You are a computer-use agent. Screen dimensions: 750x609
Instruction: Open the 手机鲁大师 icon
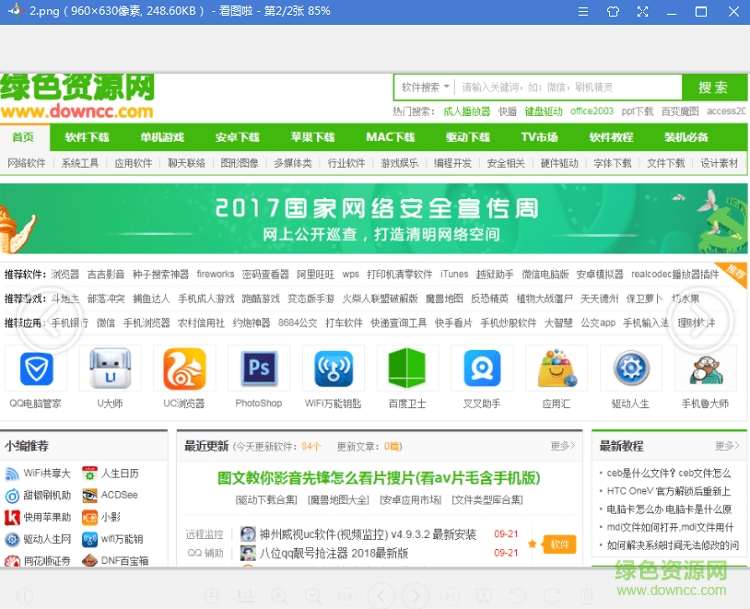click(x=706, y=369)
